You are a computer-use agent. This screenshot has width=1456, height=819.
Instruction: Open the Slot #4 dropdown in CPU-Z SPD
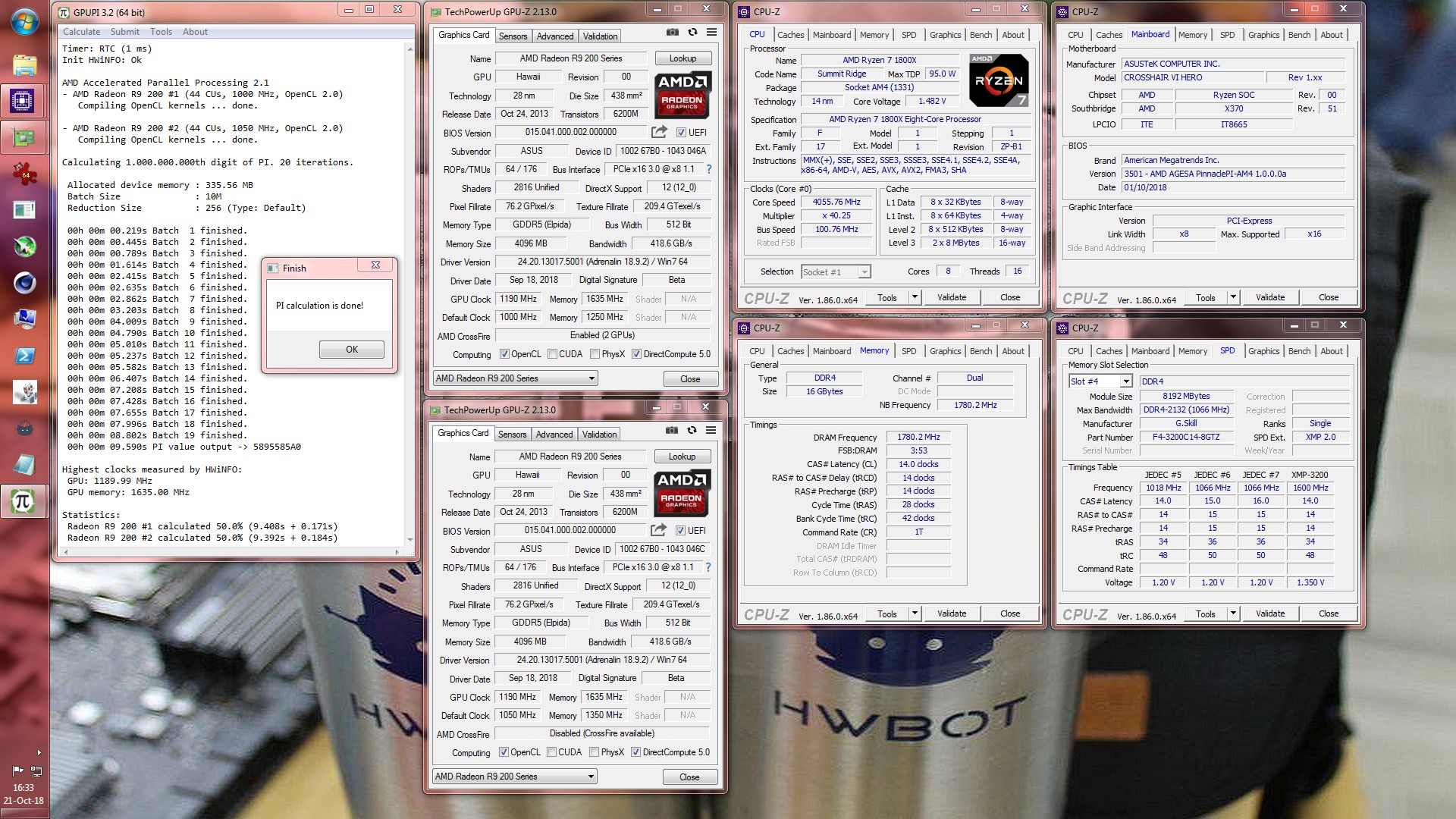[1100, 381]
